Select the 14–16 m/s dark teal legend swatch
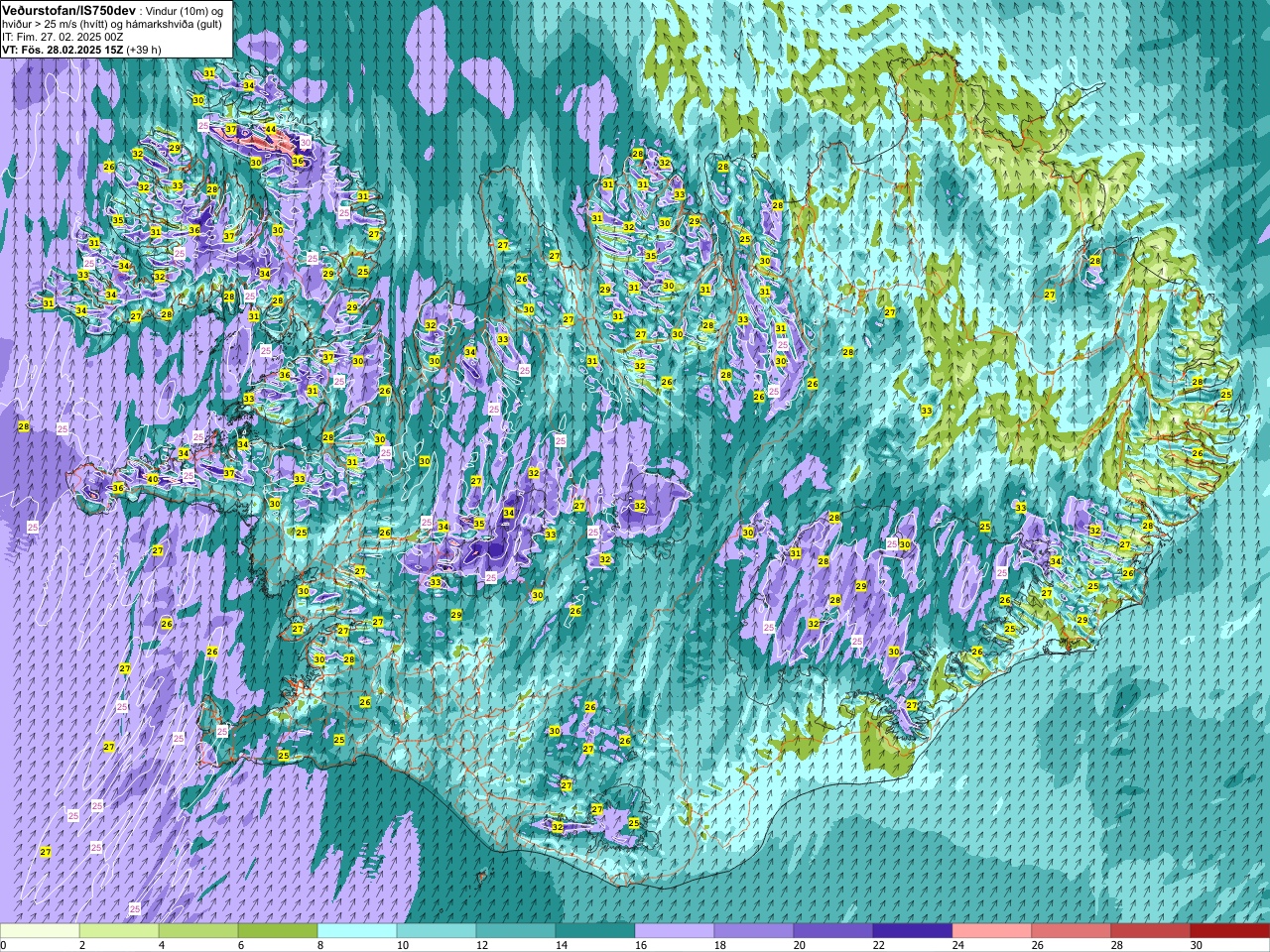1270x952 pixels. pos(595,931)
